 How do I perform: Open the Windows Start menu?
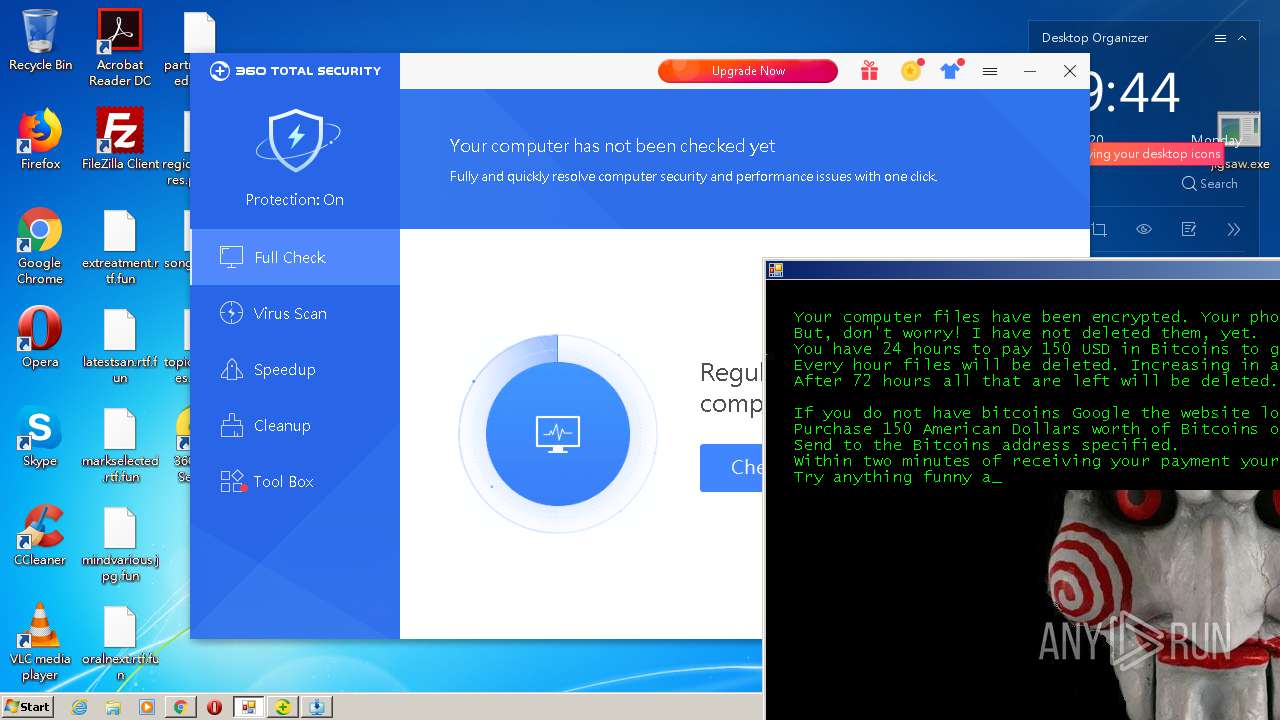pos(27,706)
